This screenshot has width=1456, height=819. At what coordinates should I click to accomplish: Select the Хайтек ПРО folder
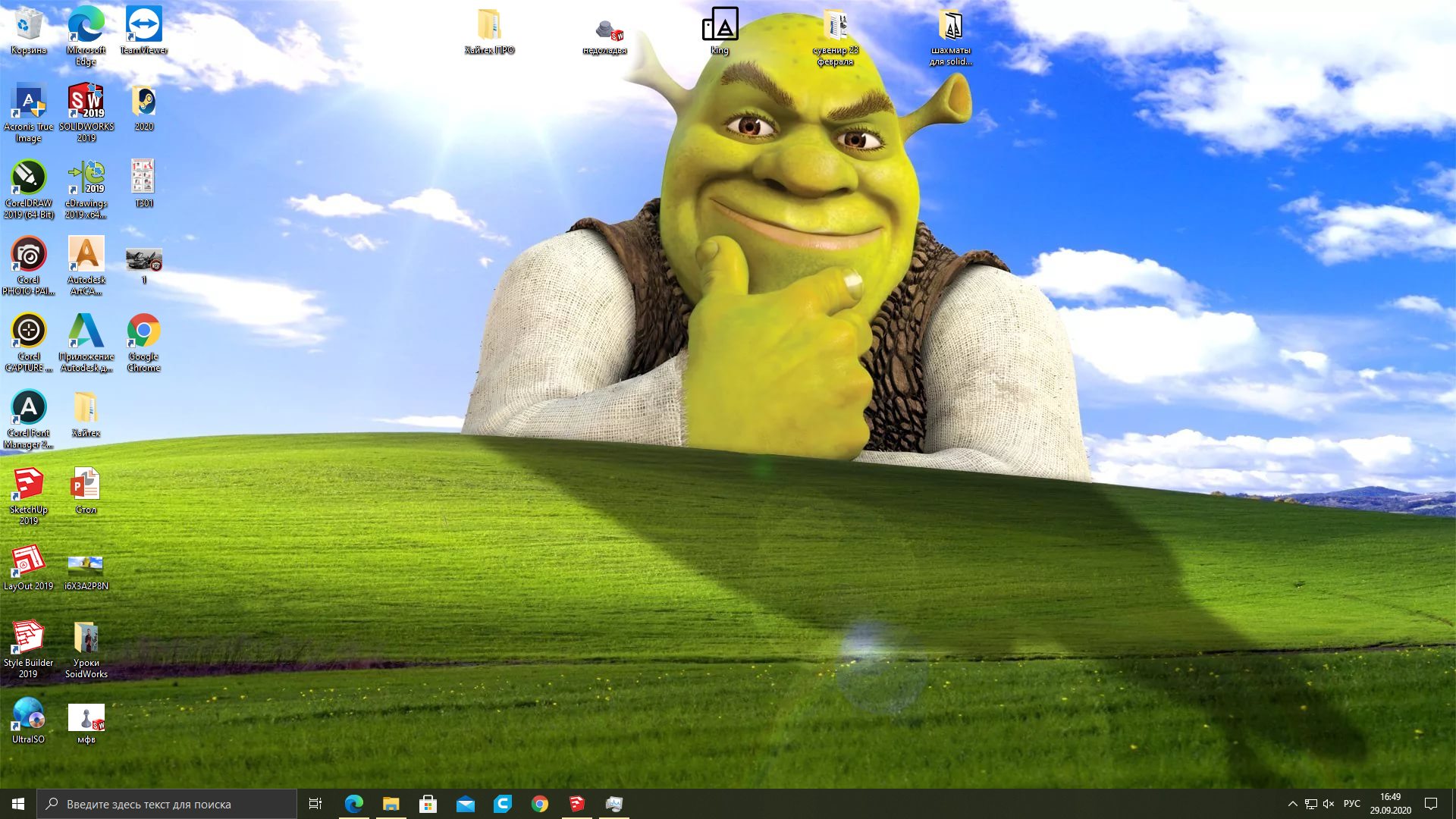click(489, 32)
